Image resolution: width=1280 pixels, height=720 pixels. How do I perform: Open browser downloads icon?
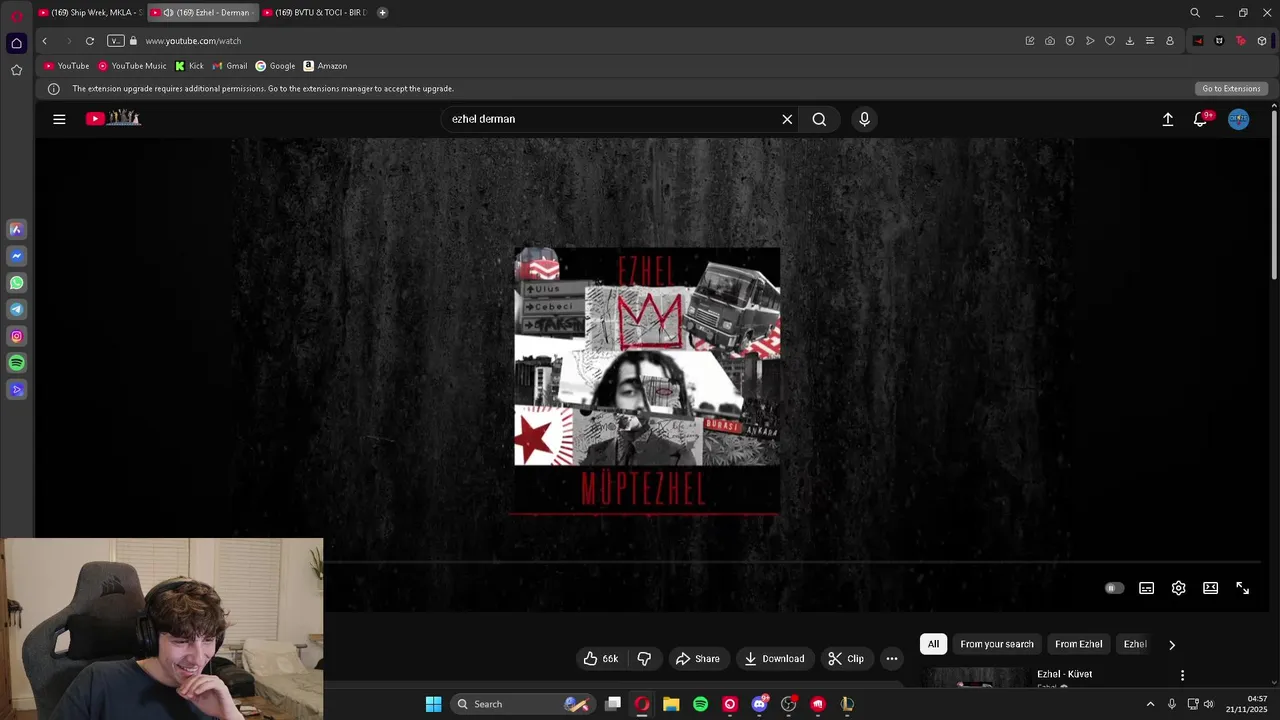point(1130,41)
